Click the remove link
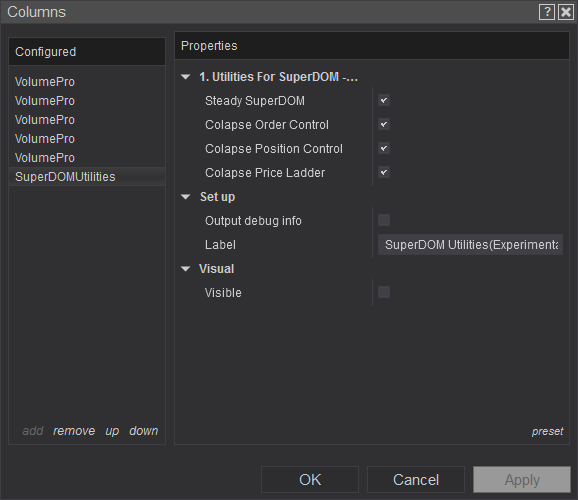The height and width of the screenshot is (500, 578). [74, 431]
